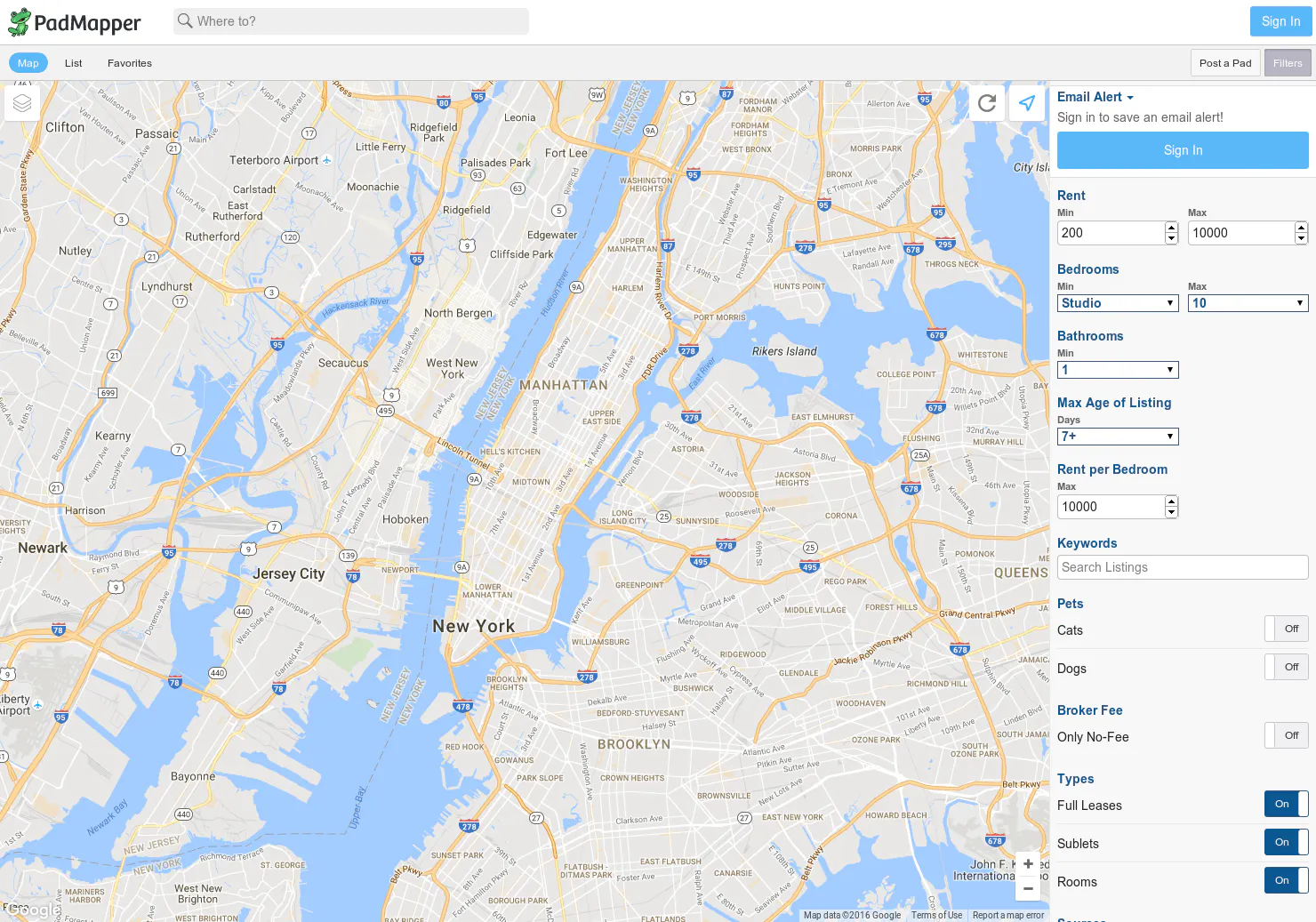Switch to the Map tab
This screenshot has height=922, width=1316.
point(28,63)
